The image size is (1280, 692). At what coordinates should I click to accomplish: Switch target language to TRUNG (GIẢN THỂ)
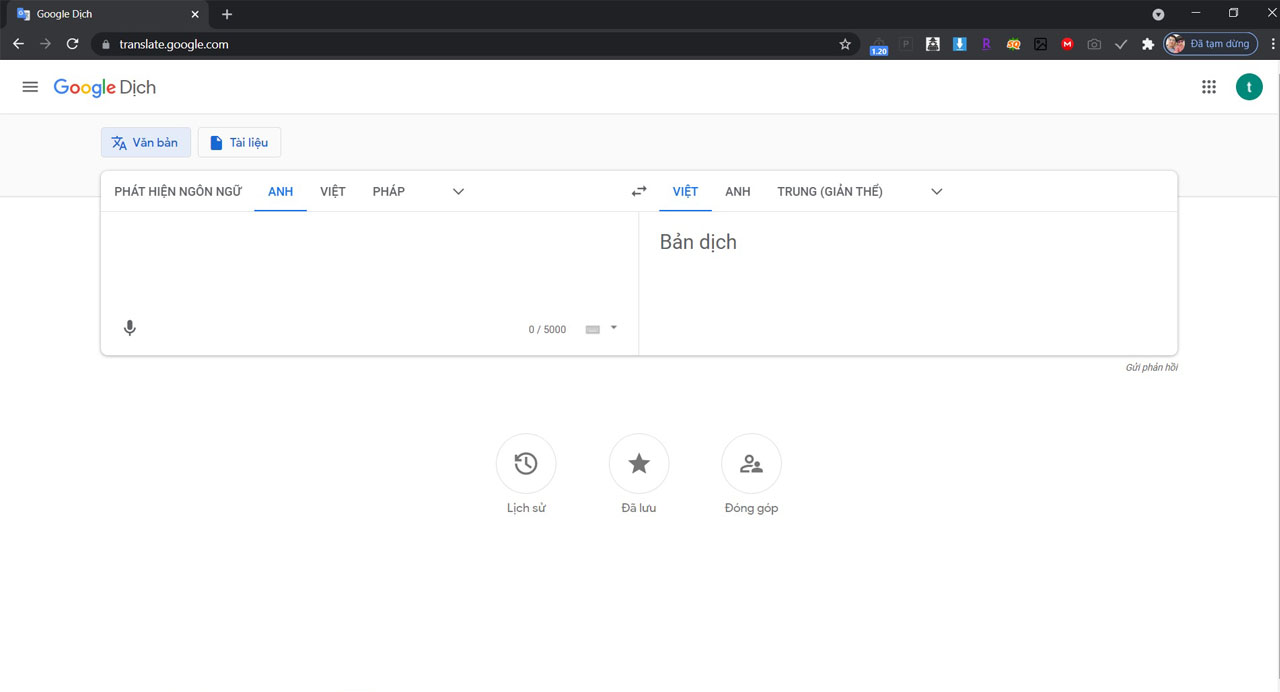click(x=830, y=191)
